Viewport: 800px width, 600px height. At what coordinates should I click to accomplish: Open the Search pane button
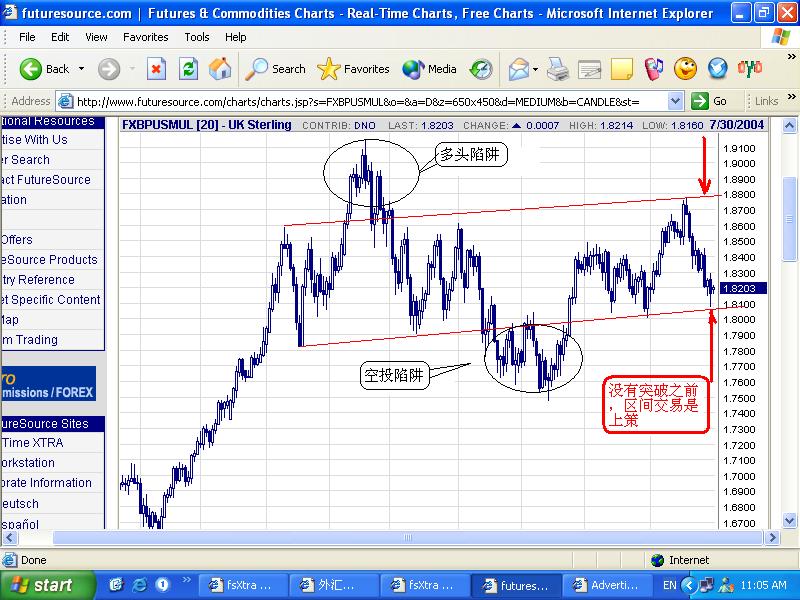point(275,69)
